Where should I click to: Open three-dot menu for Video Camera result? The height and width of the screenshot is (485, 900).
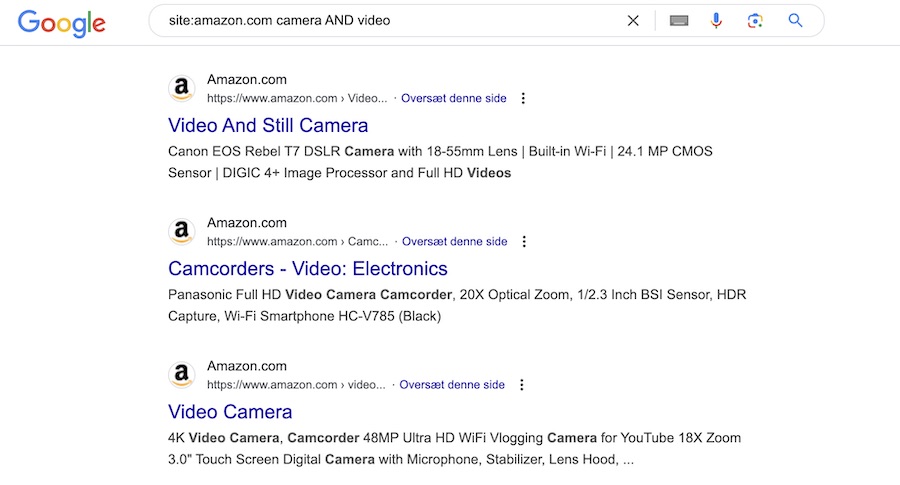[522, 385]
